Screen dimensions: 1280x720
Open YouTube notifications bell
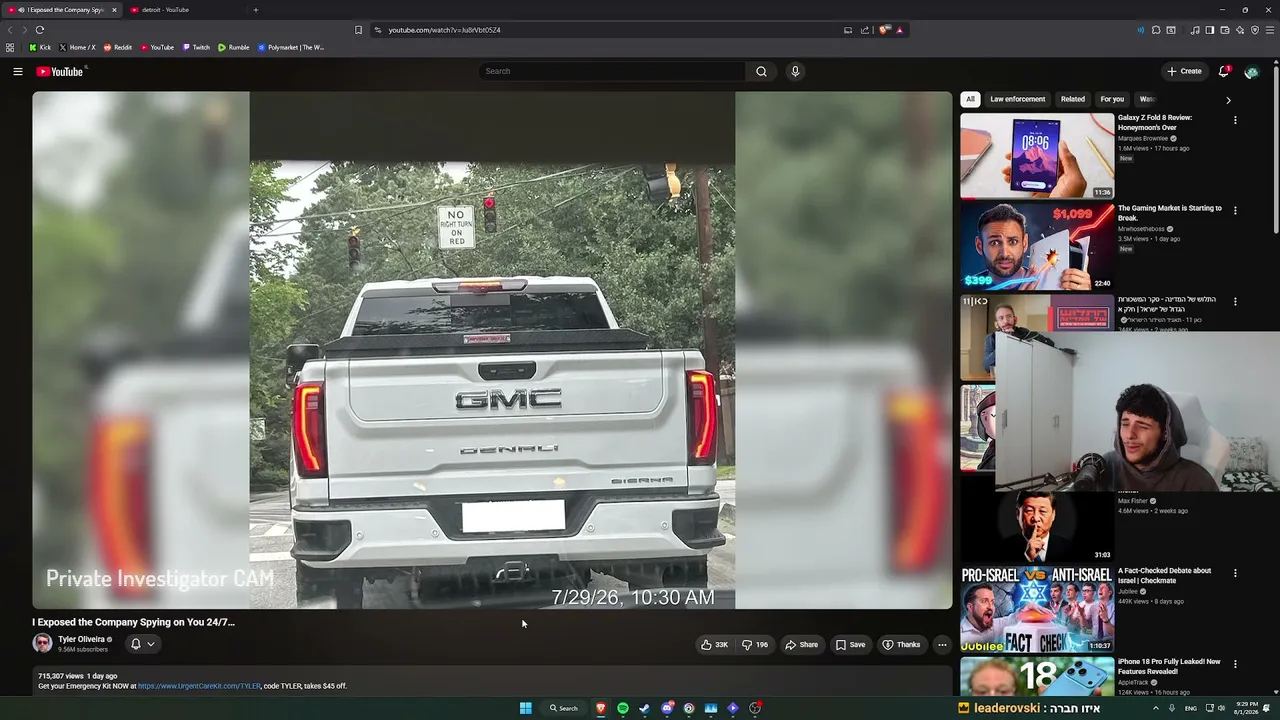[1224, 71]
